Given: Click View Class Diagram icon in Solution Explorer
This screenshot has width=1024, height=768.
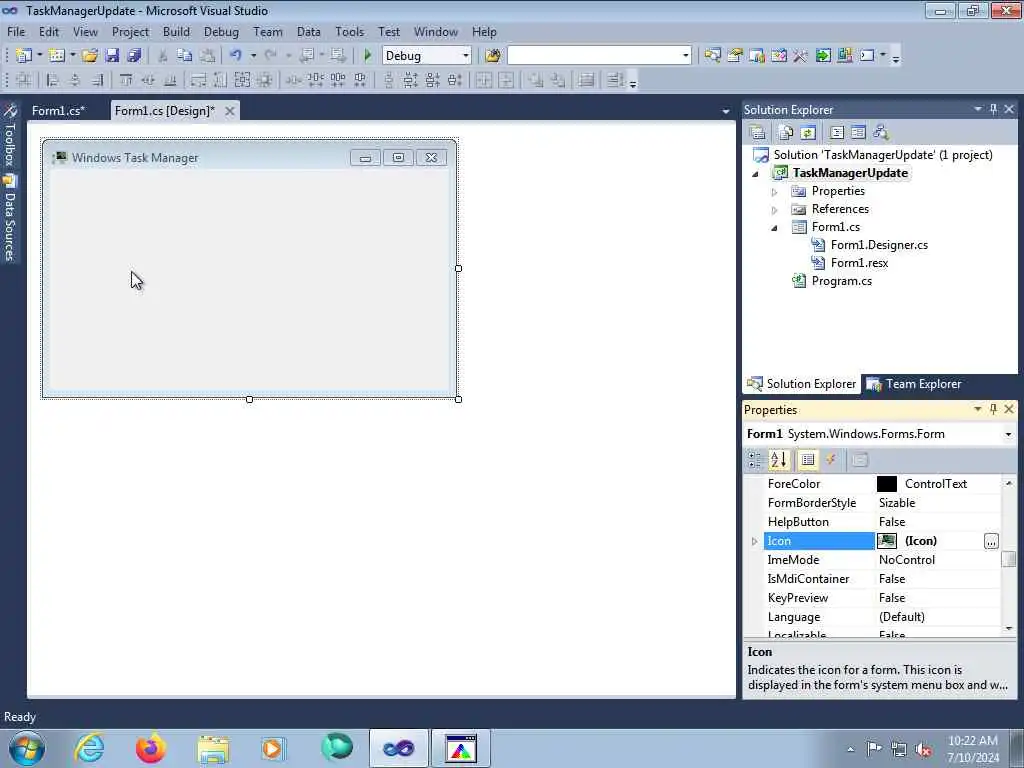Looking at the screenshot, I should pyautogui.click(x=881, y=133).
